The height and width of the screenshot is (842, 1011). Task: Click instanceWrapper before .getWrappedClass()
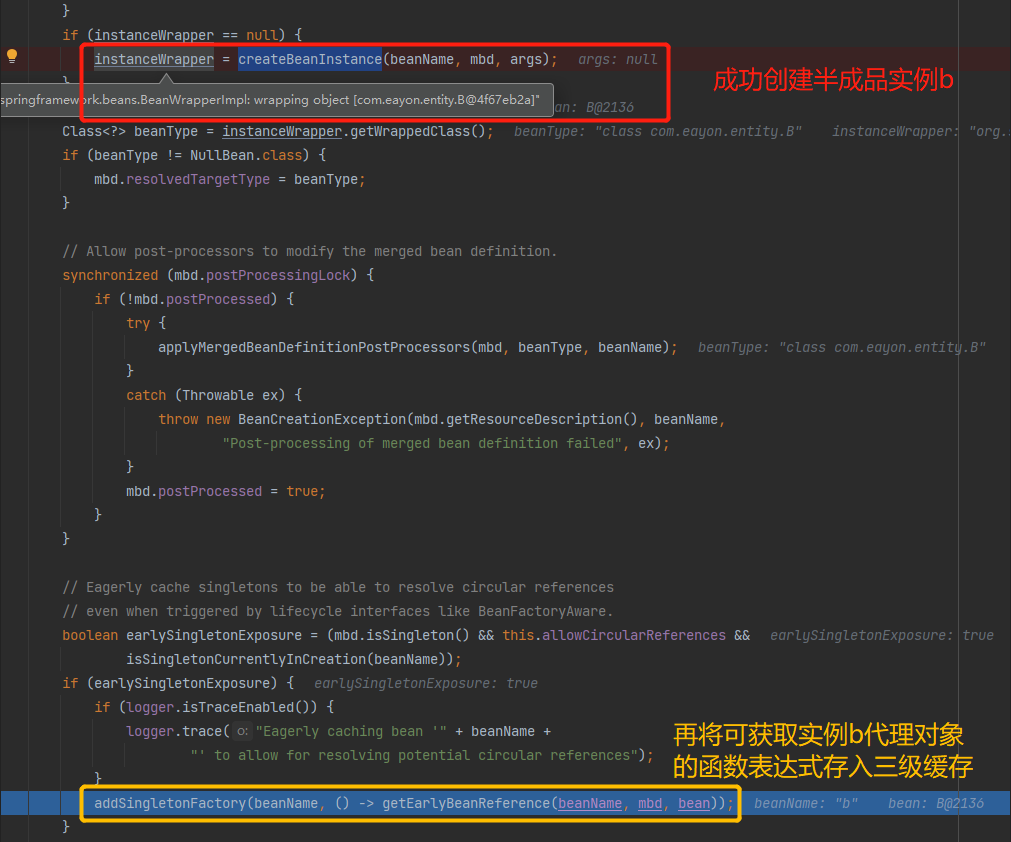pyautogui.click(x=282, y=132)
